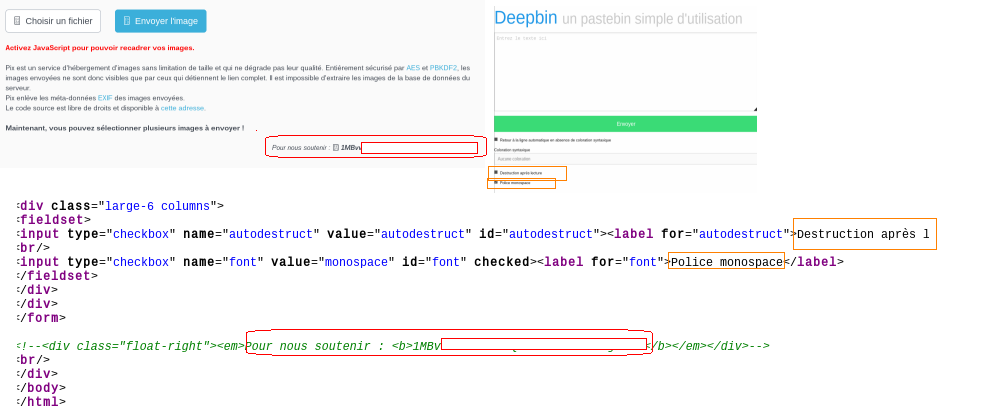Open the PBKDF2 link
Screen dimensions: 998x416
(x=443, y=68)
